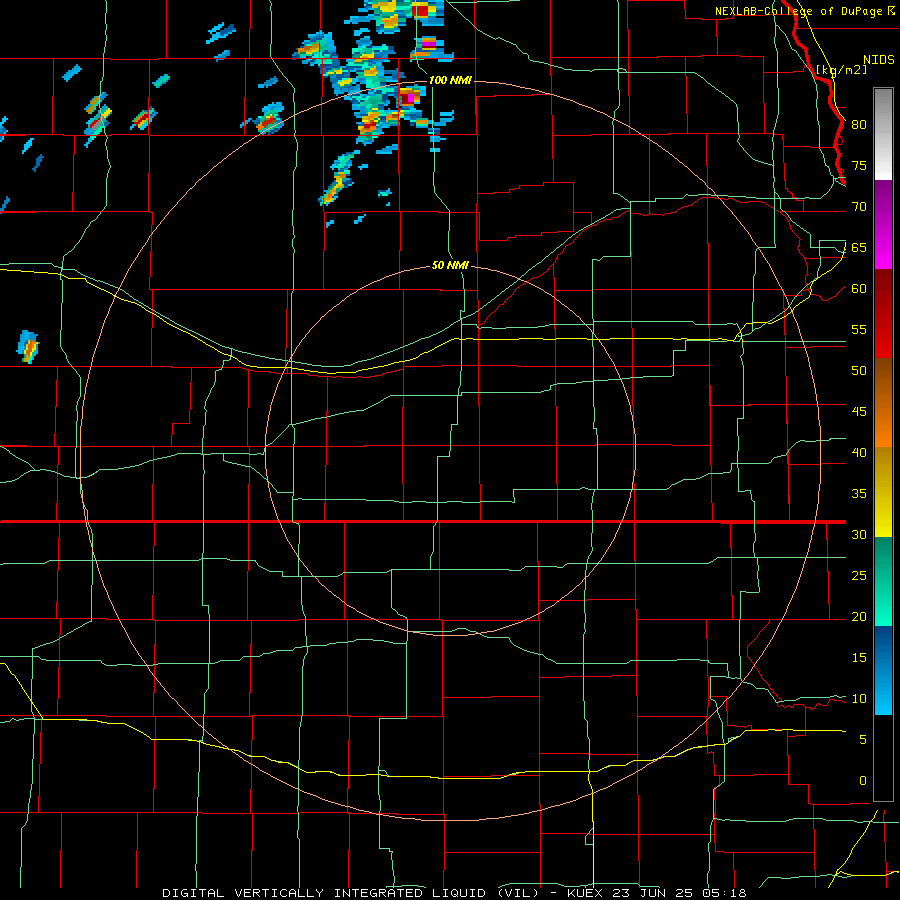Click the 40 value on the color scale
This screenshot has width=900, height=900.
(x=859, y=452)
